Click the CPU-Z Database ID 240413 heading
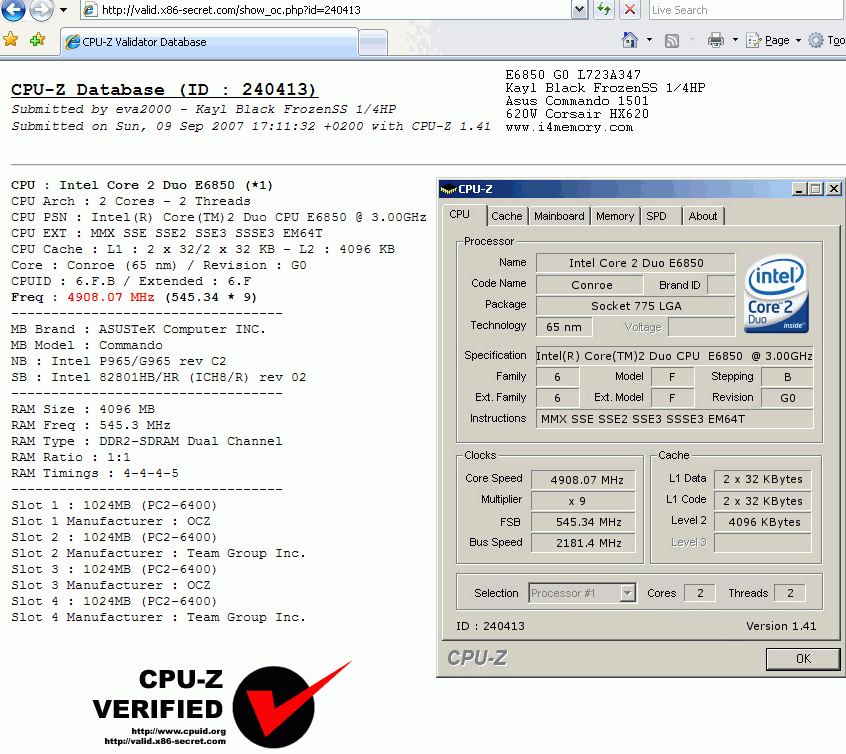The height and width of the screenshot is (754, 846). coord(163,89)
